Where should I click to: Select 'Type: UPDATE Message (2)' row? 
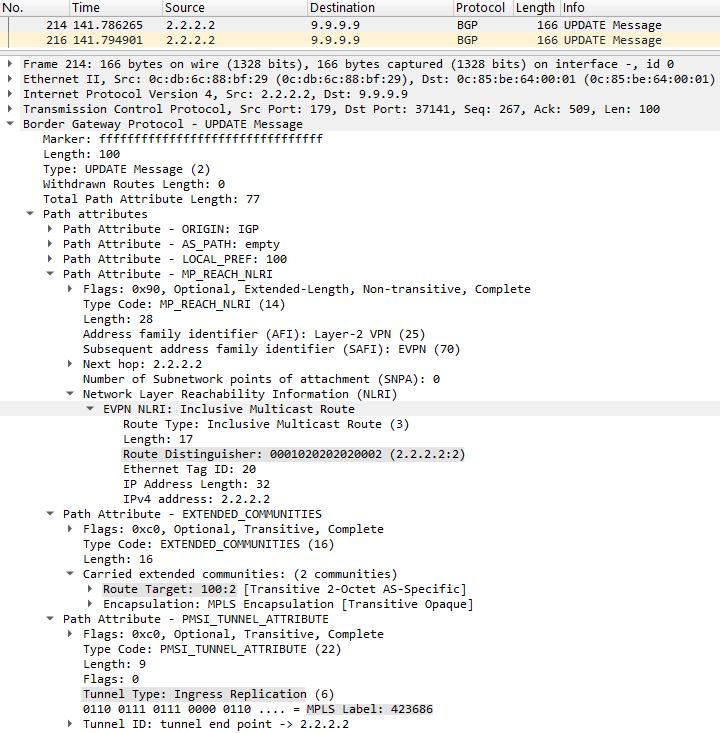pos(127,169)
